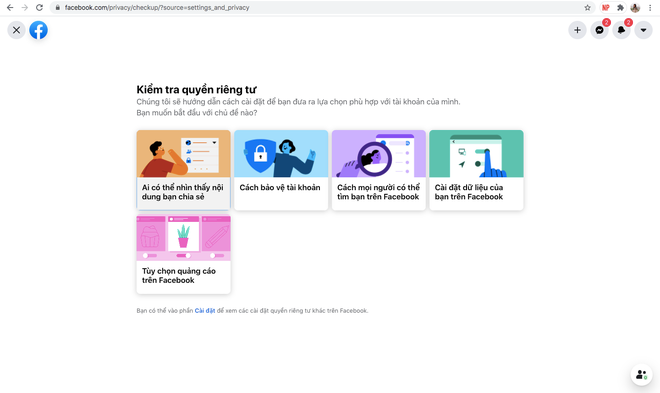Image resolution: width=660 pixels, height=393 pixels.
Task: Expand the account dropdown arrow
Action: tap(643, 30)
